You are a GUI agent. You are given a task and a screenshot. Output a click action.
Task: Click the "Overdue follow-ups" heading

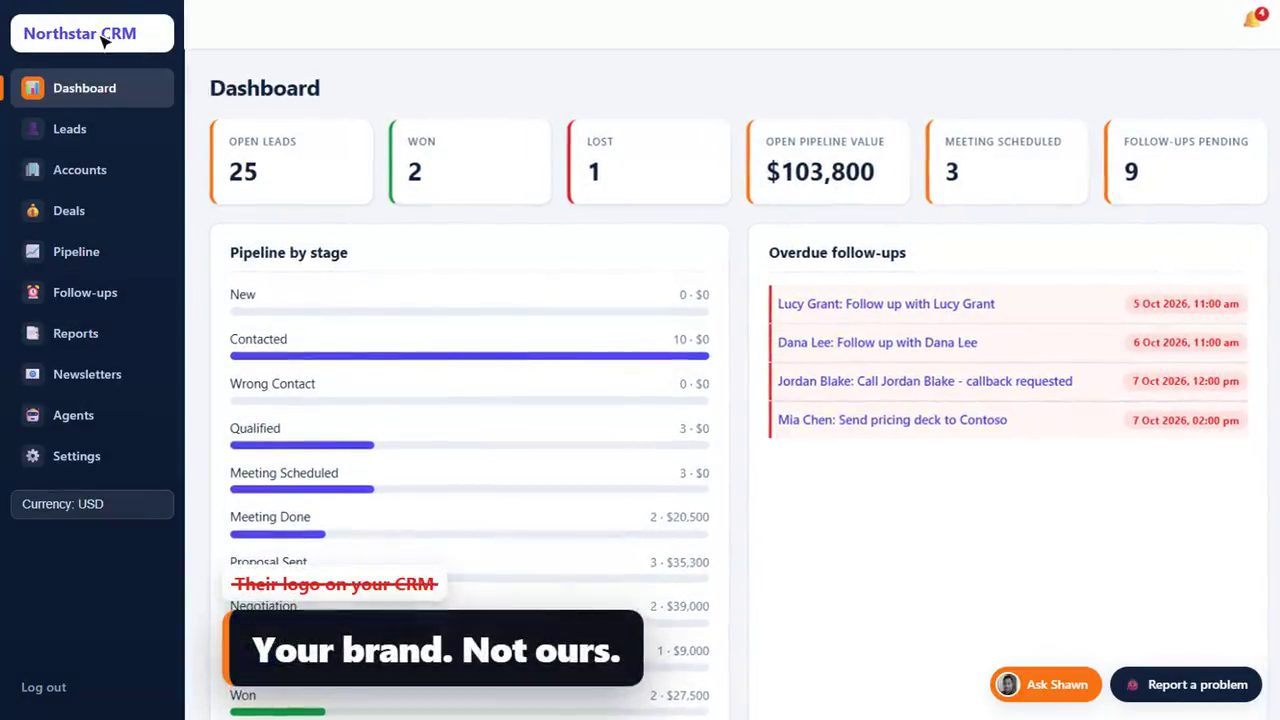[837, 253]
